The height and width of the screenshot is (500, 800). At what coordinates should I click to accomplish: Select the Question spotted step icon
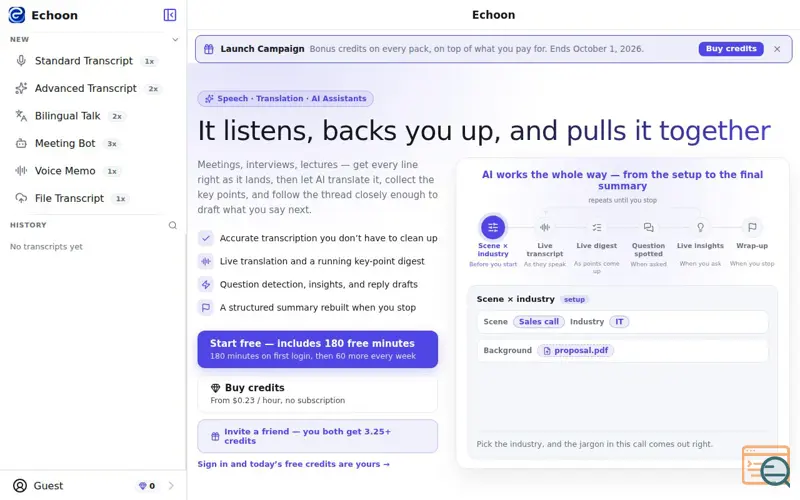[x=648, y=227]
